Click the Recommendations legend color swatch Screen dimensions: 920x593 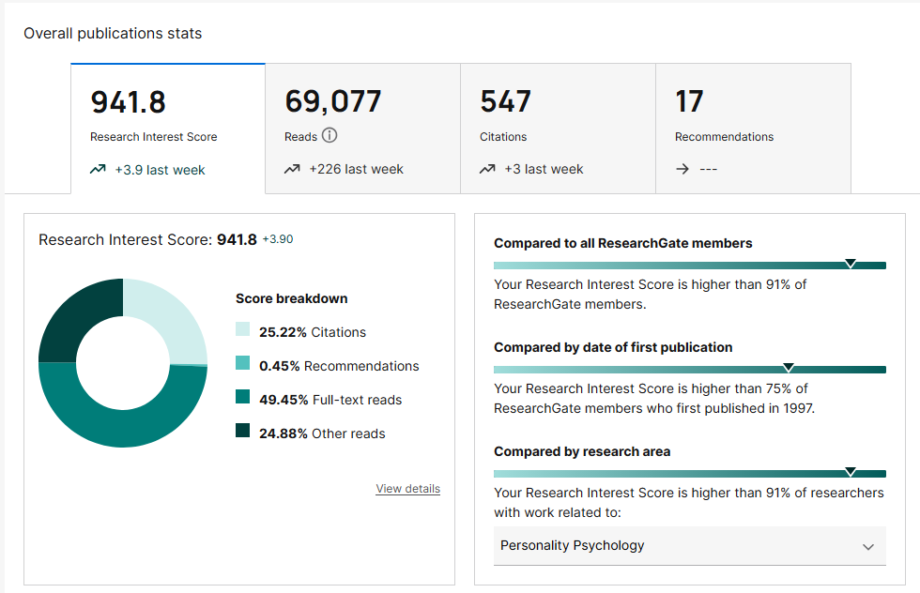click(x=243, y=364)
